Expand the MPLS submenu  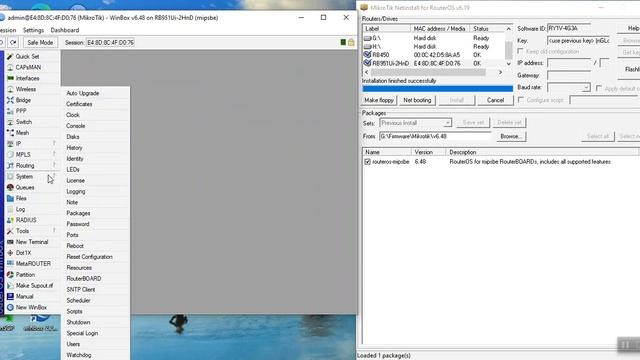pyautogui.click(x=32, y=155)
